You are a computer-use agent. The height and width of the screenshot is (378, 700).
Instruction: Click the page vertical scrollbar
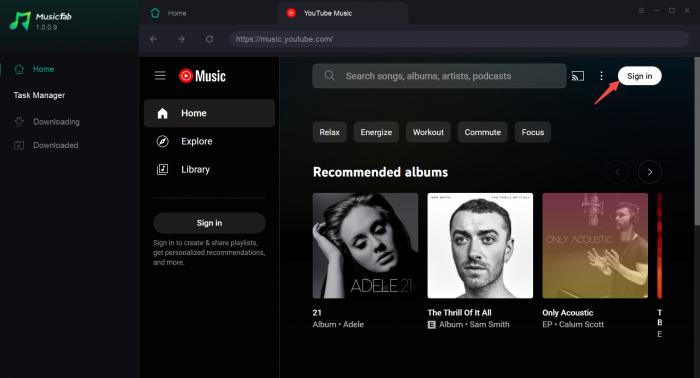697,142
